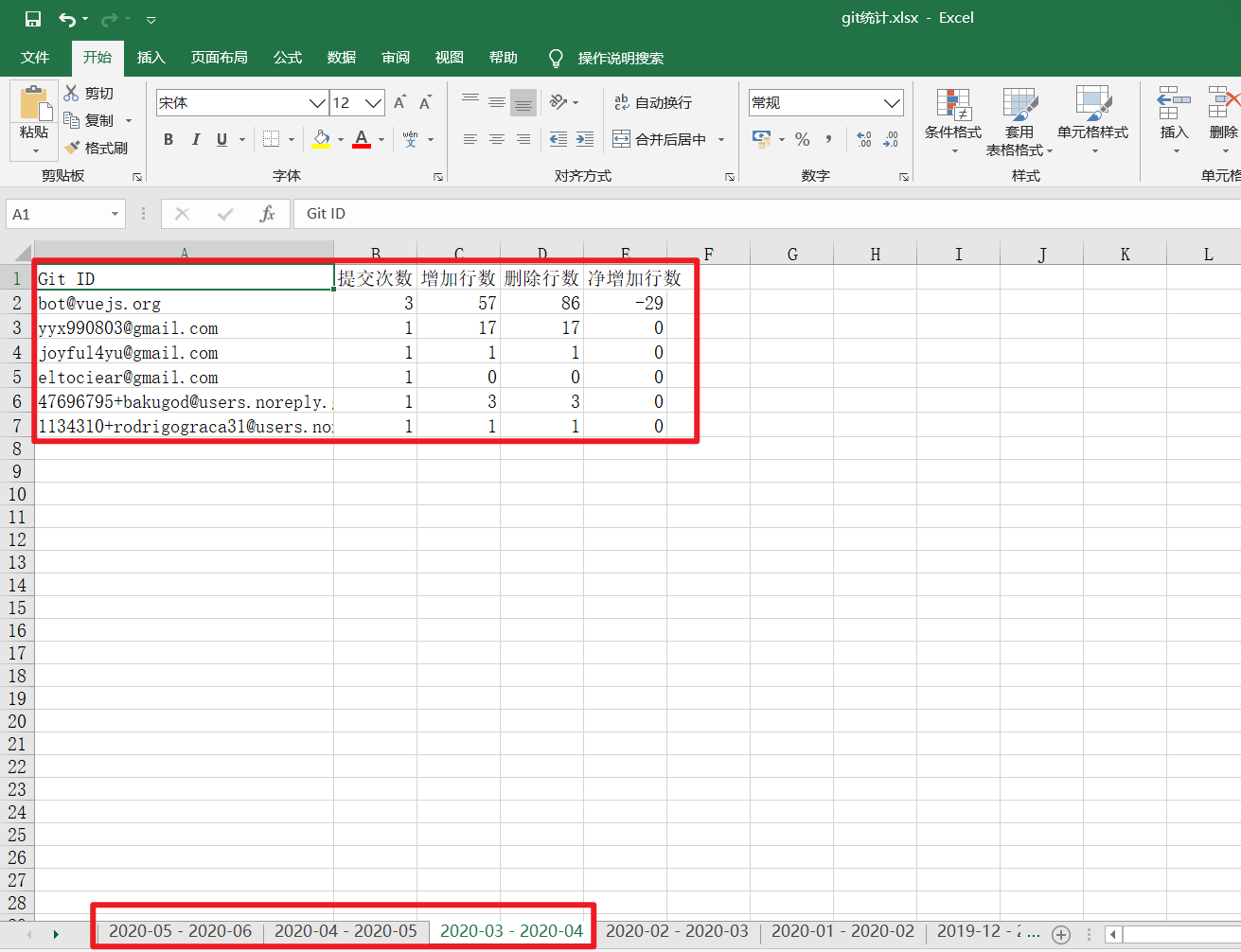Click 合并后居中 merge and center
Image resolution: width=1241 pixels, height=952 pixels.
(x=660, y=139)
